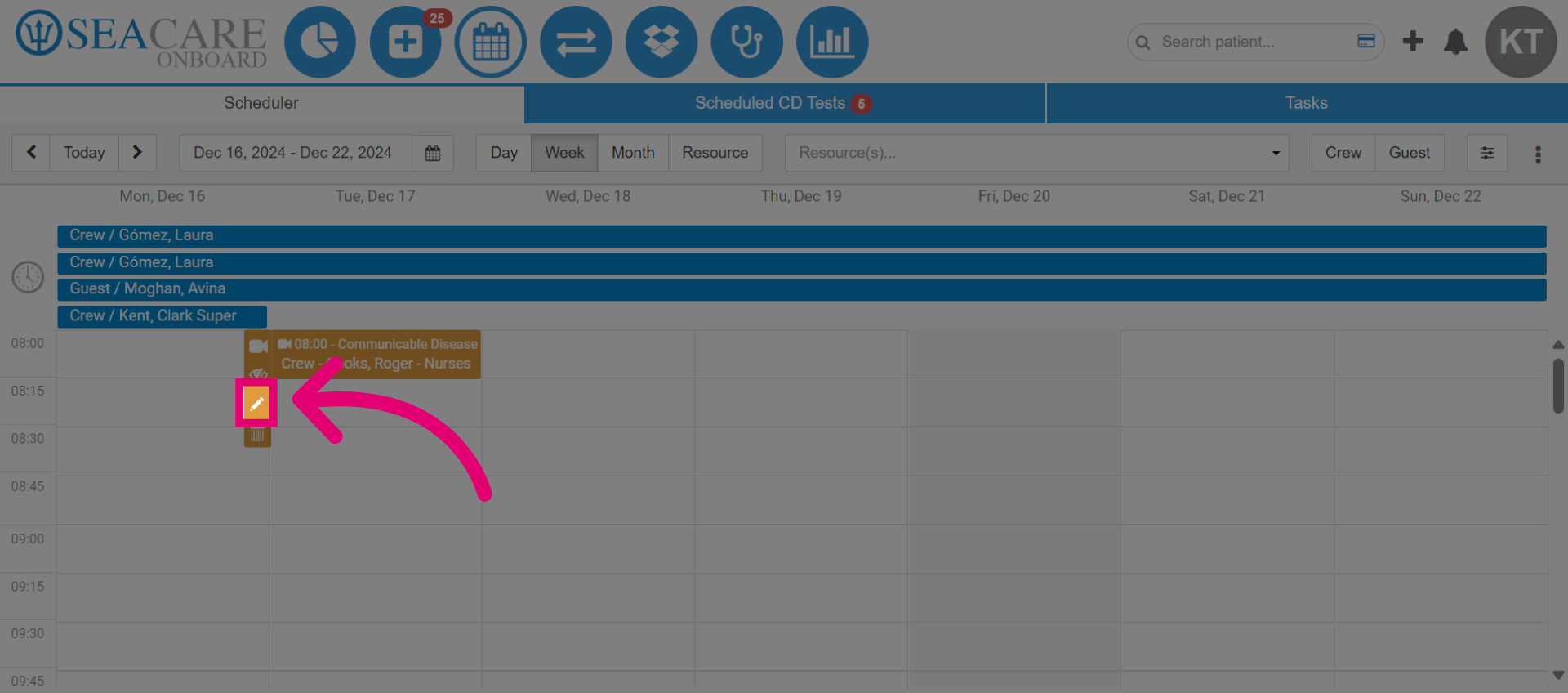Switch to Resource view

(x=715, y=153)
